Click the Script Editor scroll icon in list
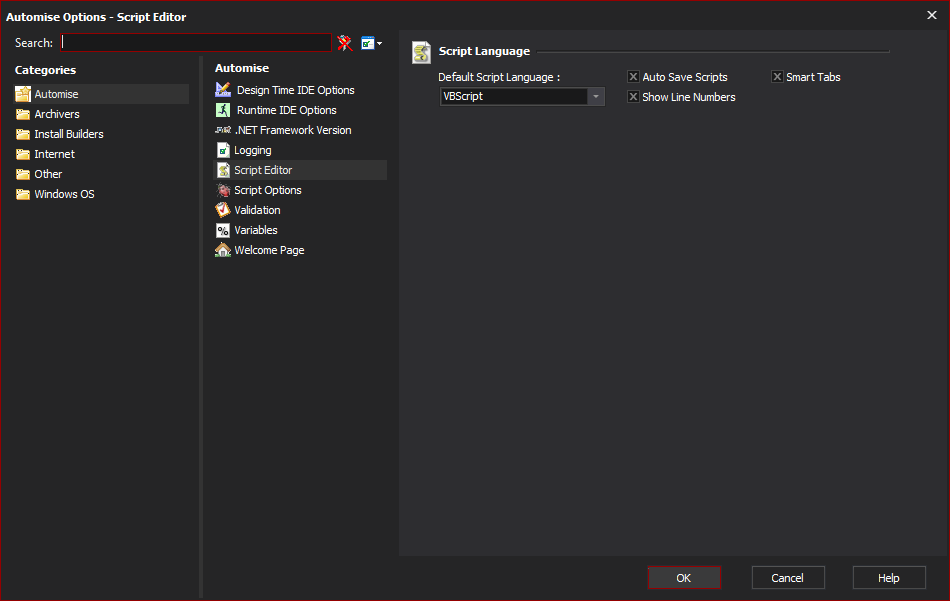 point(223,170)
